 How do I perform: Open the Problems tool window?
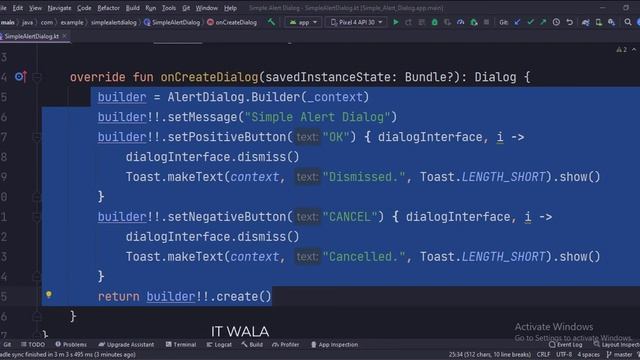(71, 344)
